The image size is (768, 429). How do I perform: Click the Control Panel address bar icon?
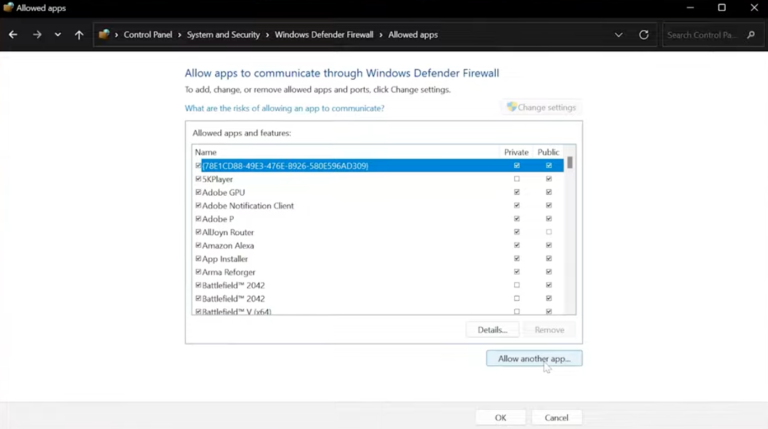tap(104, 35)
